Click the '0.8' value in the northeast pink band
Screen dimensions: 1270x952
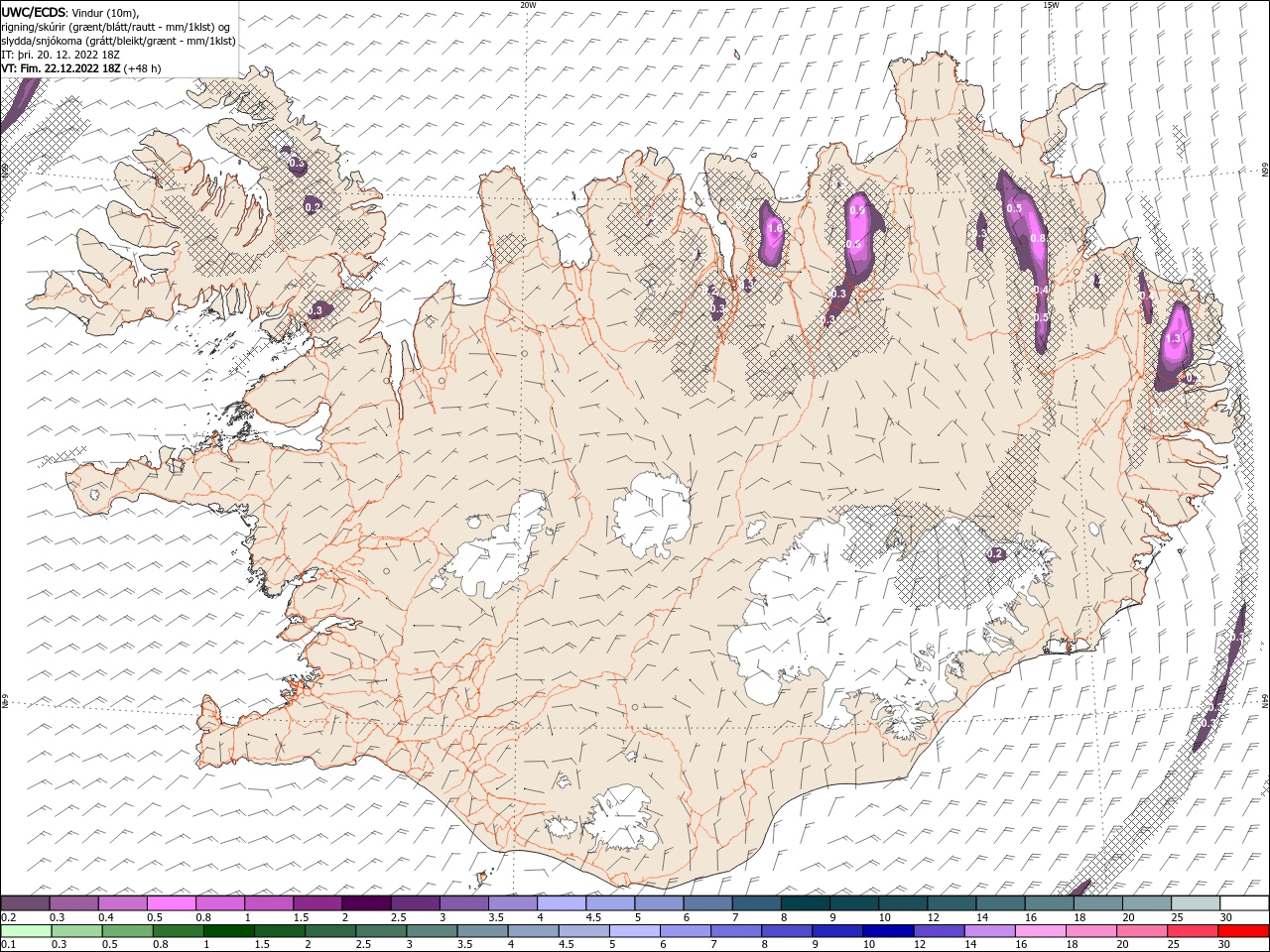point(1038,238)
